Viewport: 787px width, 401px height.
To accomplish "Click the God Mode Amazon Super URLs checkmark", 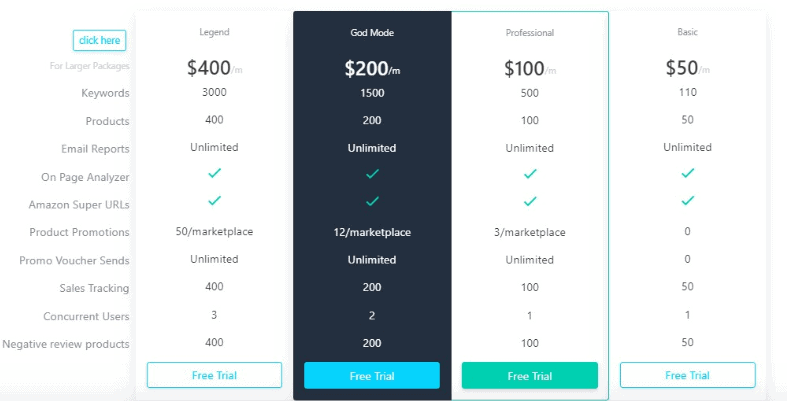I will pos(372,201).
